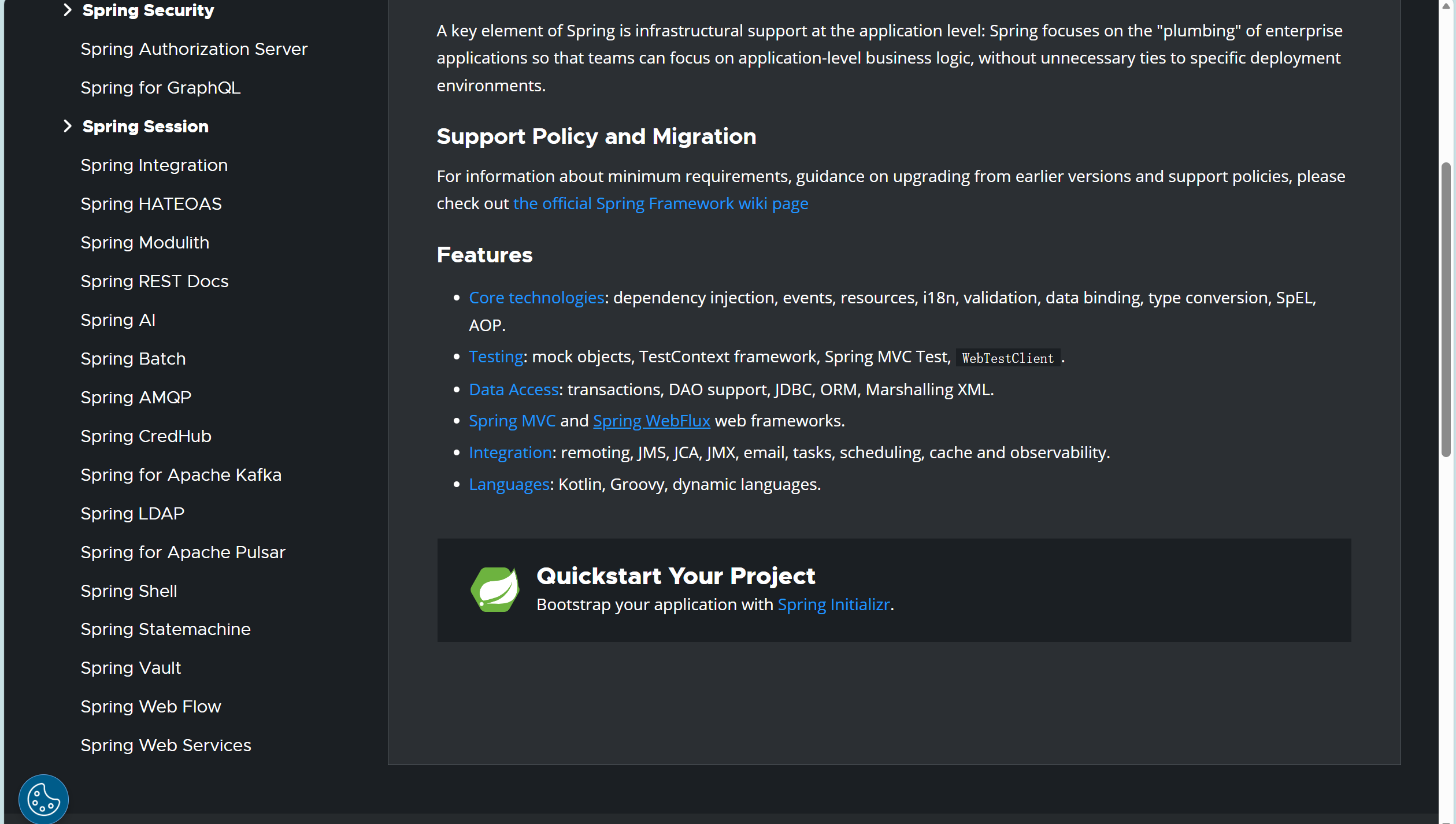
Task: Expand the Spring Session chevron
Action: coord(68,126)
